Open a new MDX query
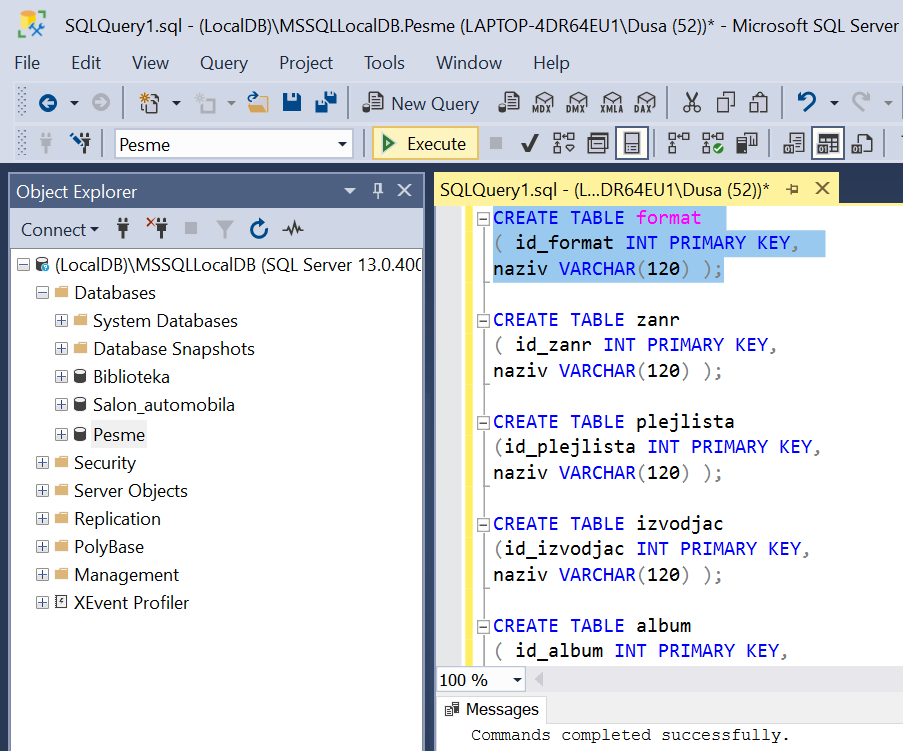The image size is (903, 751). [542, 103]
